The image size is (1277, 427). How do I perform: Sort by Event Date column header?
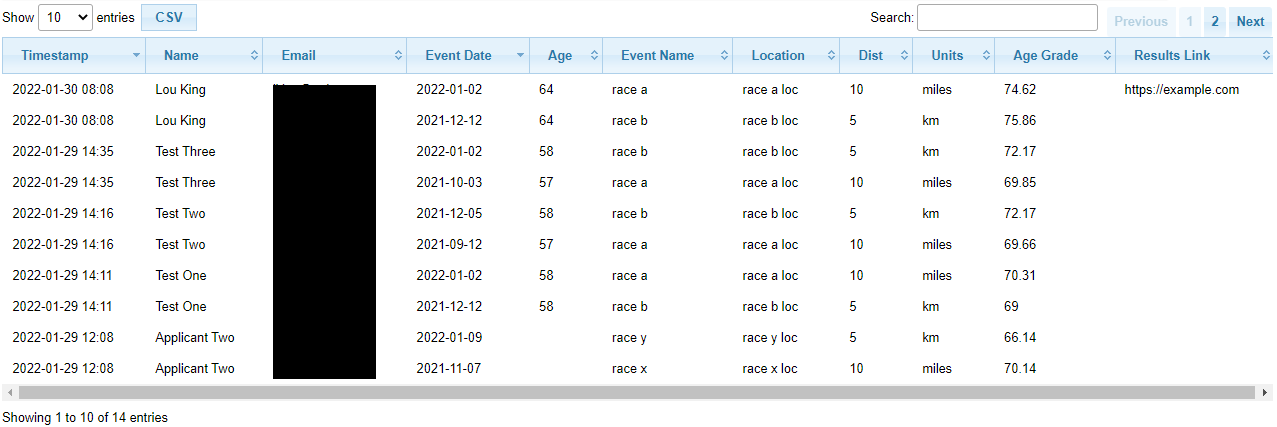click(x=468, y=56)
